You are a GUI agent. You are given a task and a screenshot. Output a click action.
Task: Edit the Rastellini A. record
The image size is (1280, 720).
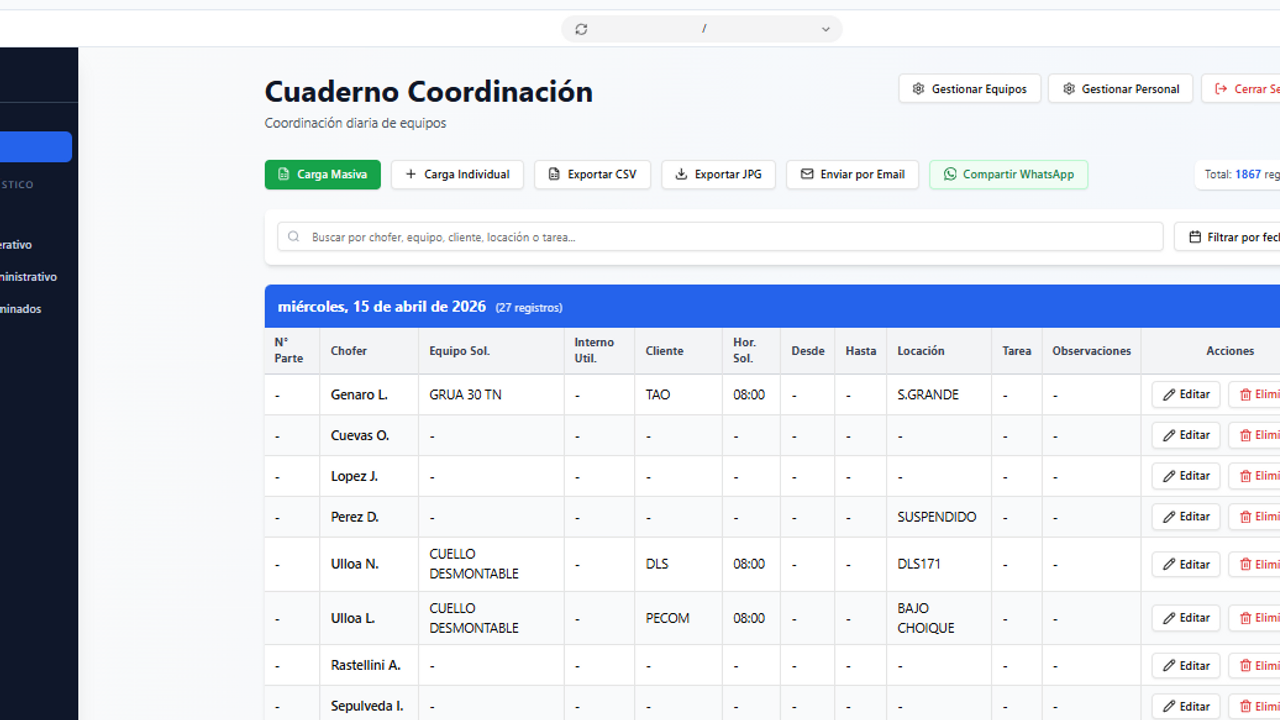(x=1186, y=665)
